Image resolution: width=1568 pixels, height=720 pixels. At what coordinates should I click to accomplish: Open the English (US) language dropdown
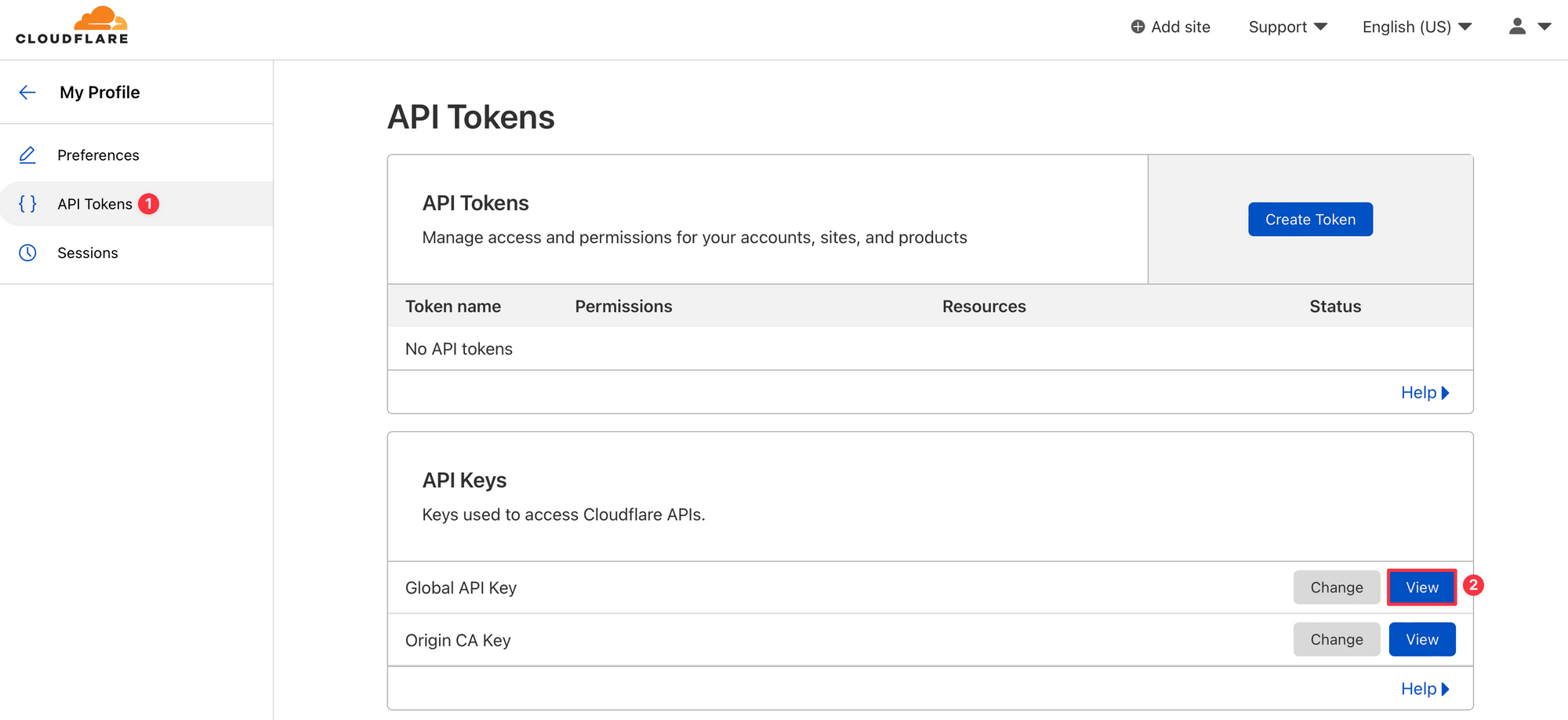coord(1417,27)
